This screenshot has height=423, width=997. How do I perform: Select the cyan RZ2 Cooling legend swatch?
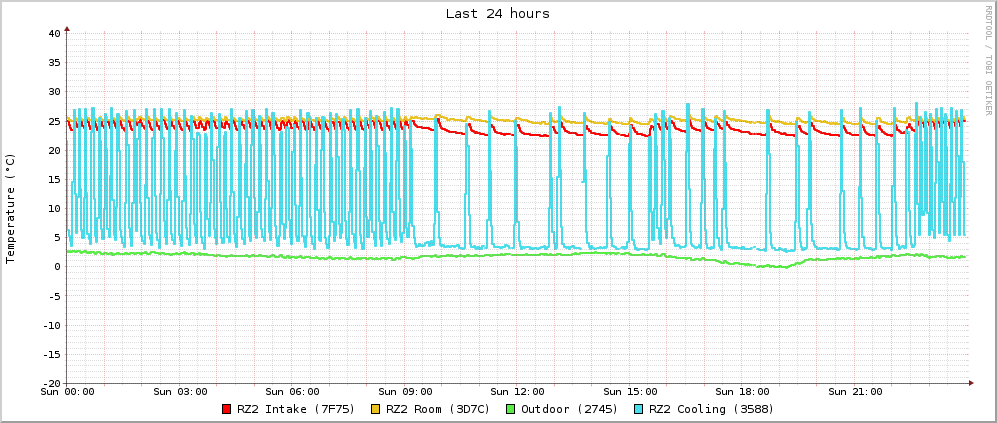639,409
